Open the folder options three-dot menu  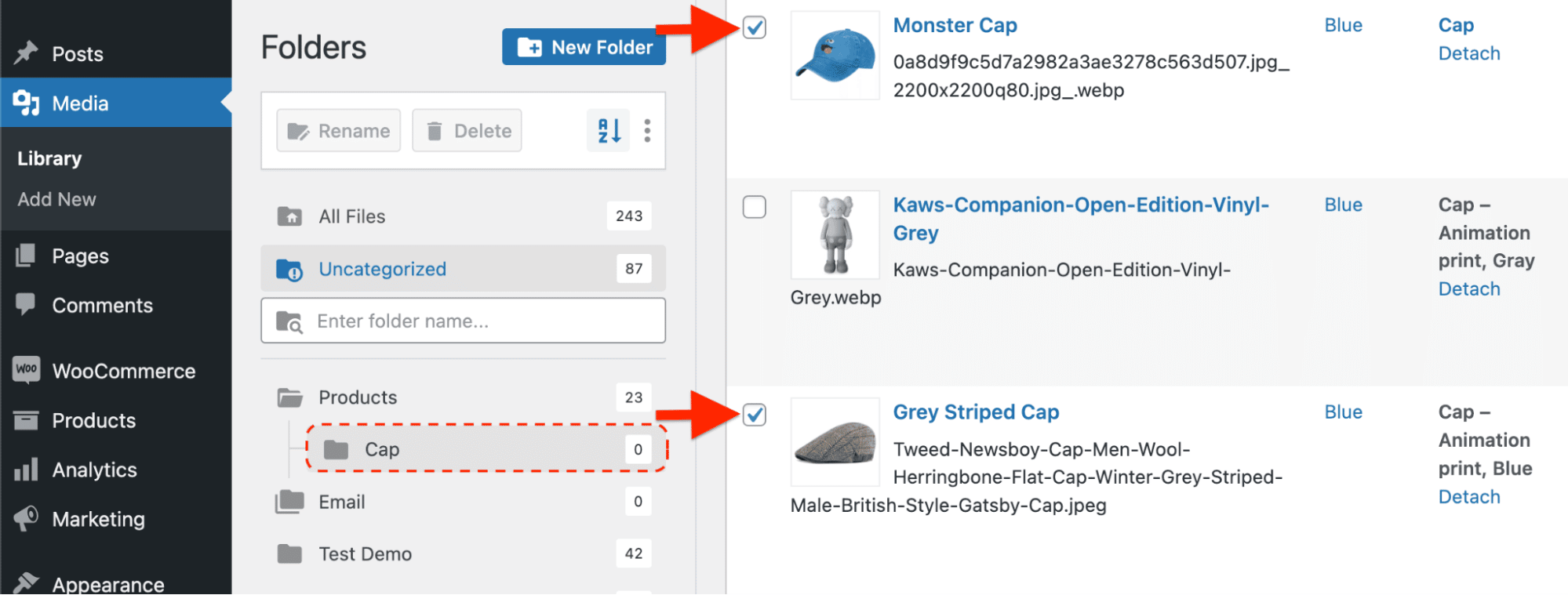tap(647, 130)
